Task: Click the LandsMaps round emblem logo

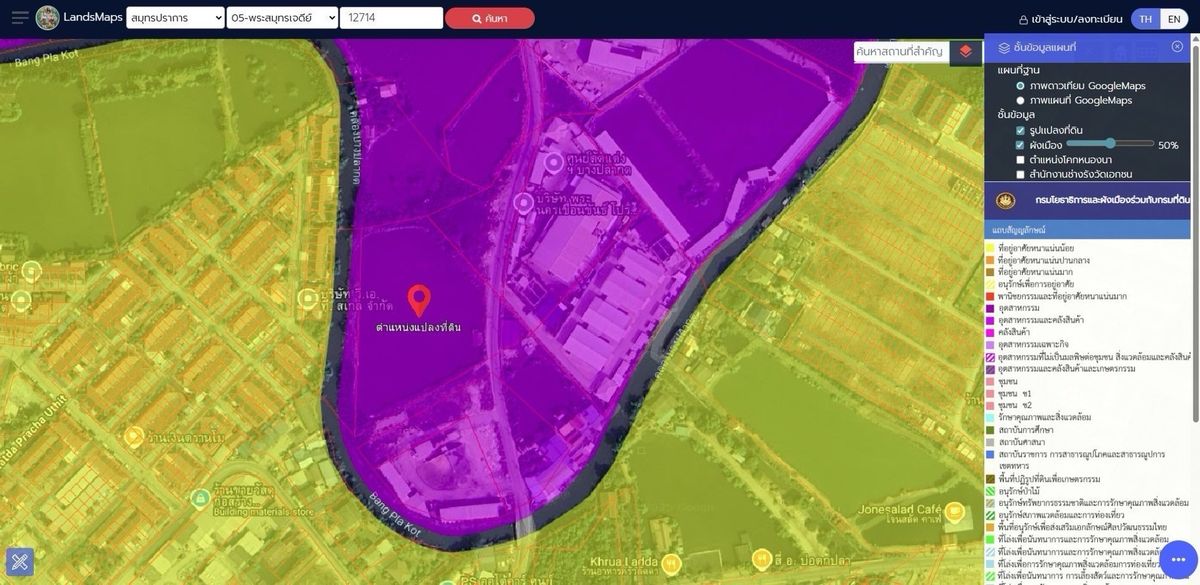Action: point(47,18)
